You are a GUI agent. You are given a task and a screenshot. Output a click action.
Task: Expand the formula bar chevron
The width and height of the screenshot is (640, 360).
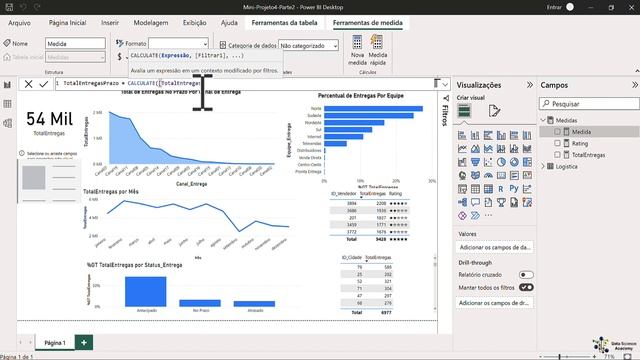pos(445,84)
